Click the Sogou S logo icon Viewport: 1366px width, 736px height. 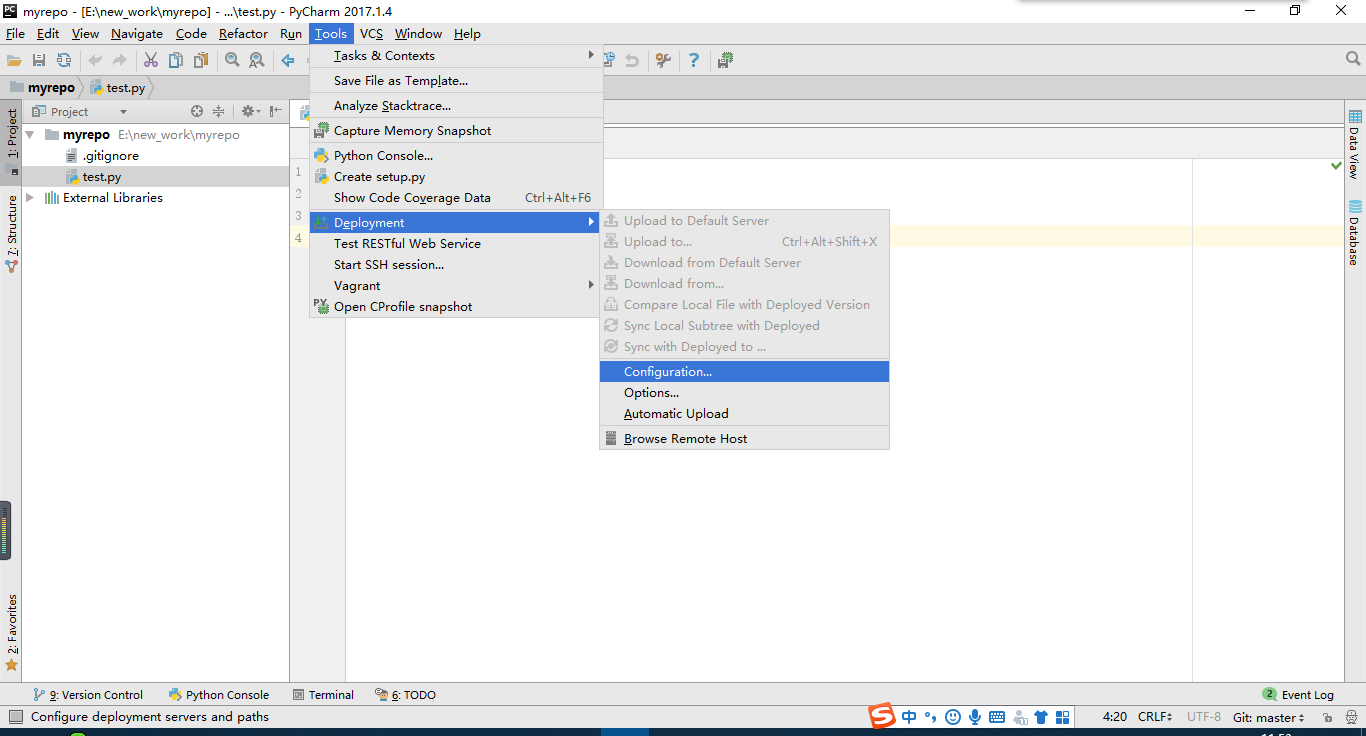click(881, 716)
